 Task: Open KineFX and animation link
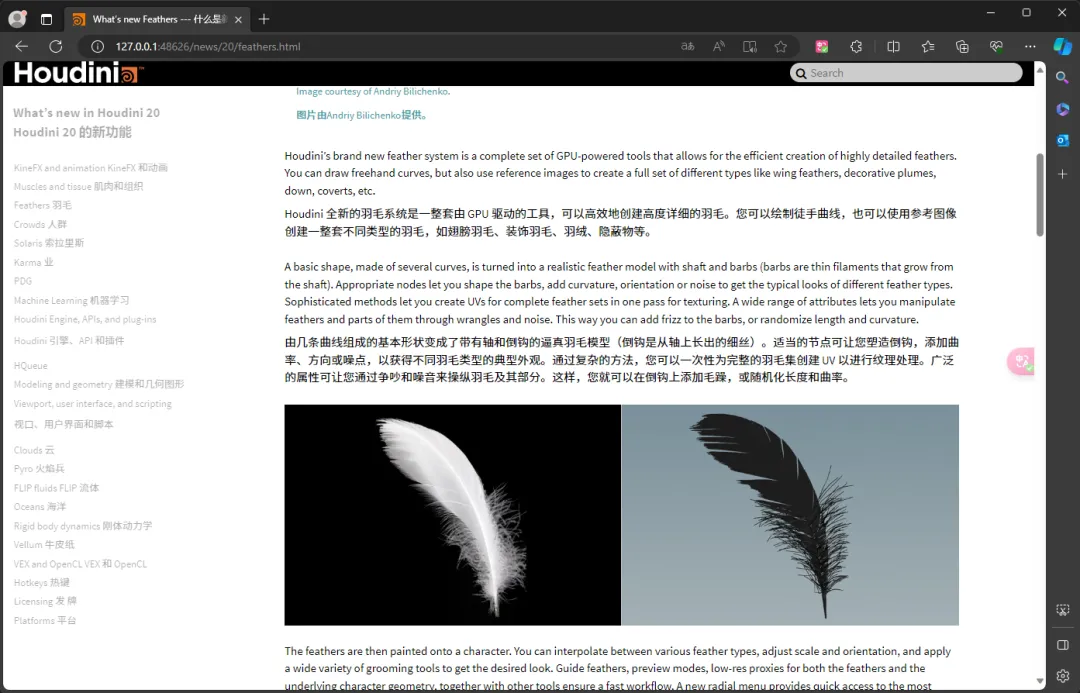pyautogui.click(x=90, y=167)
